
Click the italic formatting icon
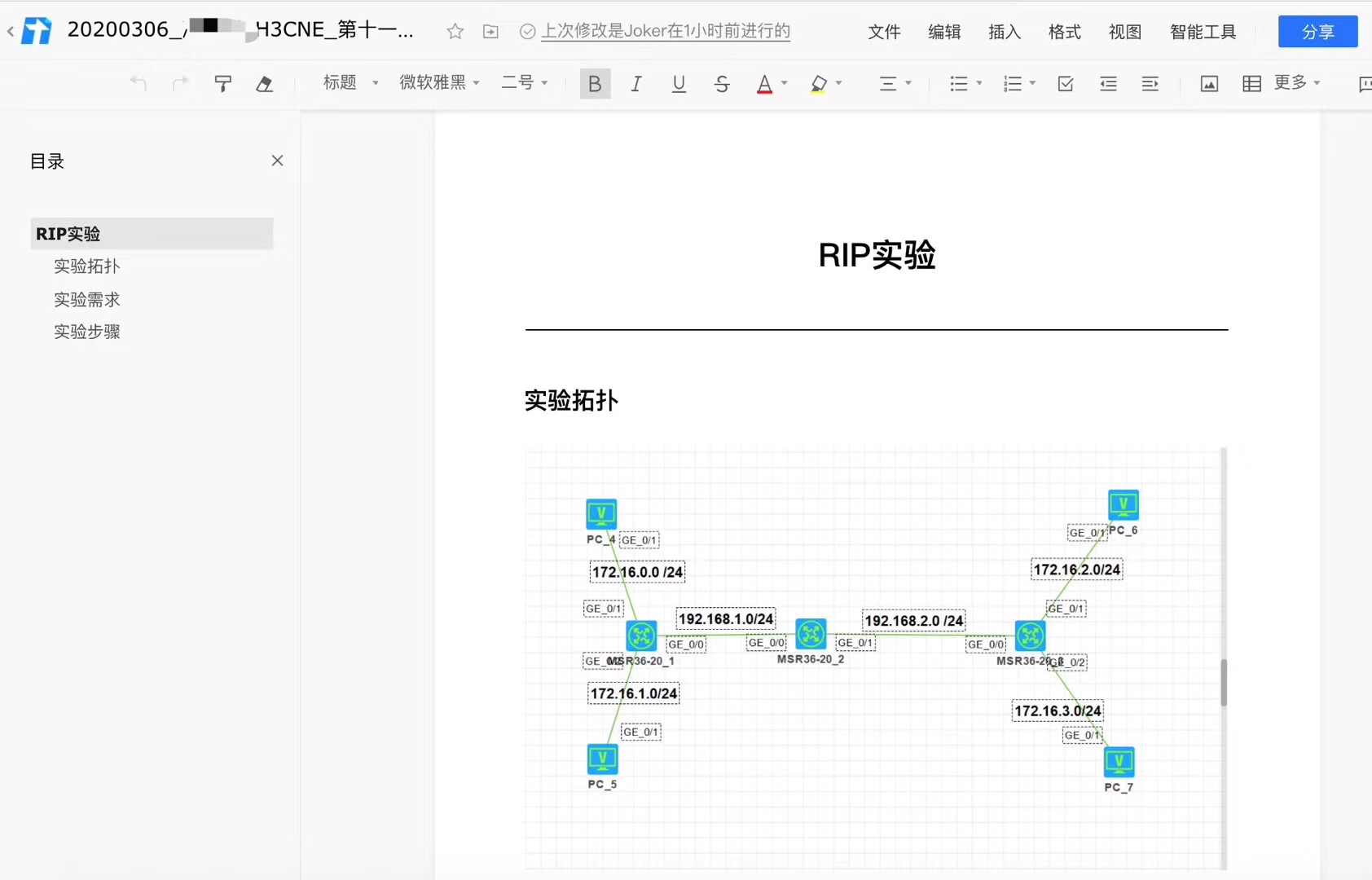tap(636, 83)
